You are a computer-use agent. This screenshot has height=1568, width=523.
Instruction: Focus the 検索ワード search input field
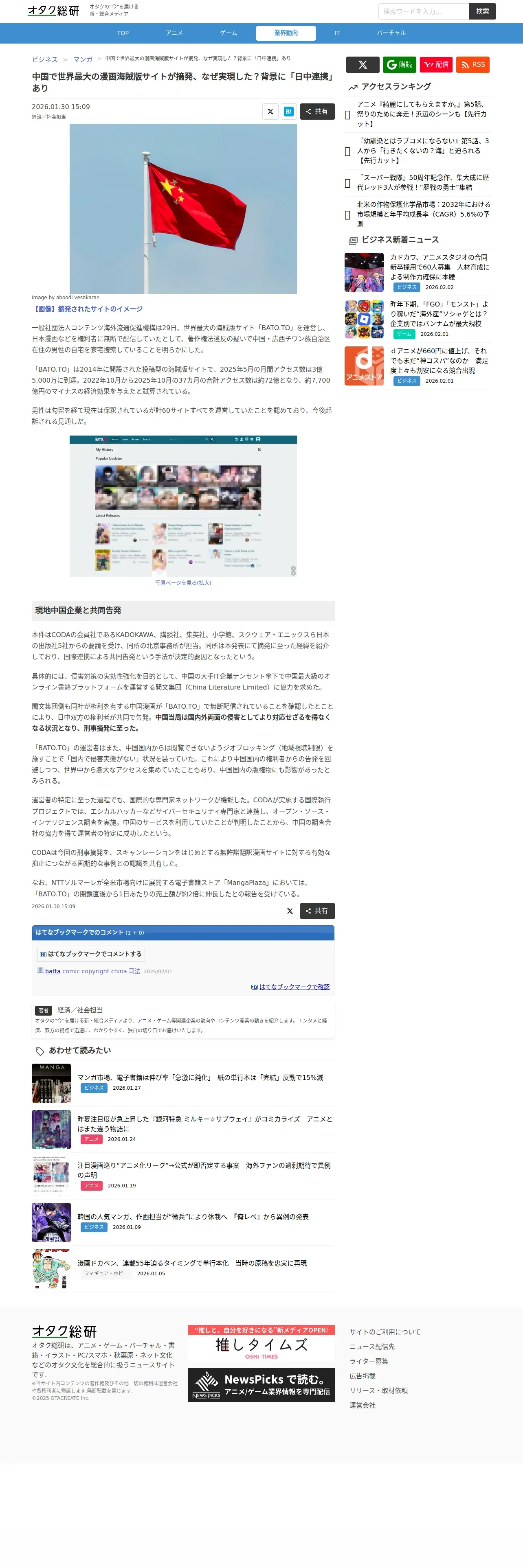(x=424, y=11)
